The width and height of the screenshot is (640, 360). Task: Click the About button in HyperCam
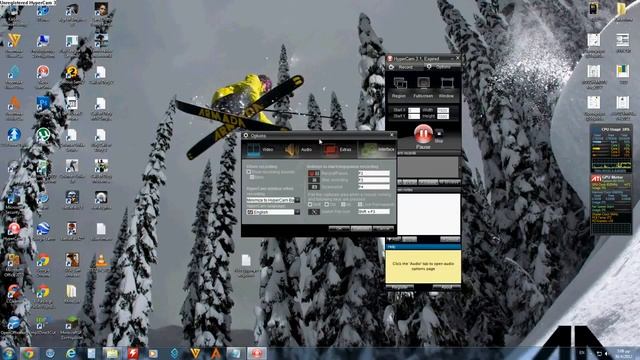click(x=447, y=287)
